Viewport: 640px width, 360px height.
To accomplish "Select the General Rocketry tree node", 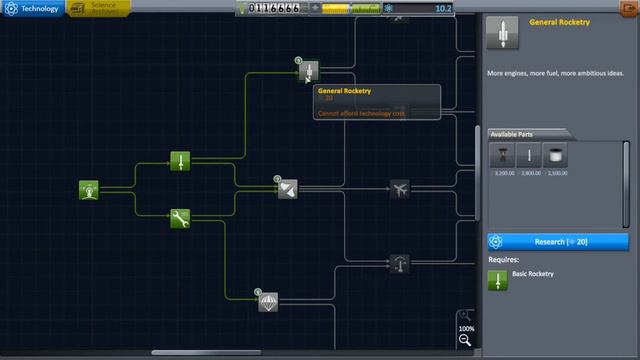I will pyautogui.click(x=309, y=71).
